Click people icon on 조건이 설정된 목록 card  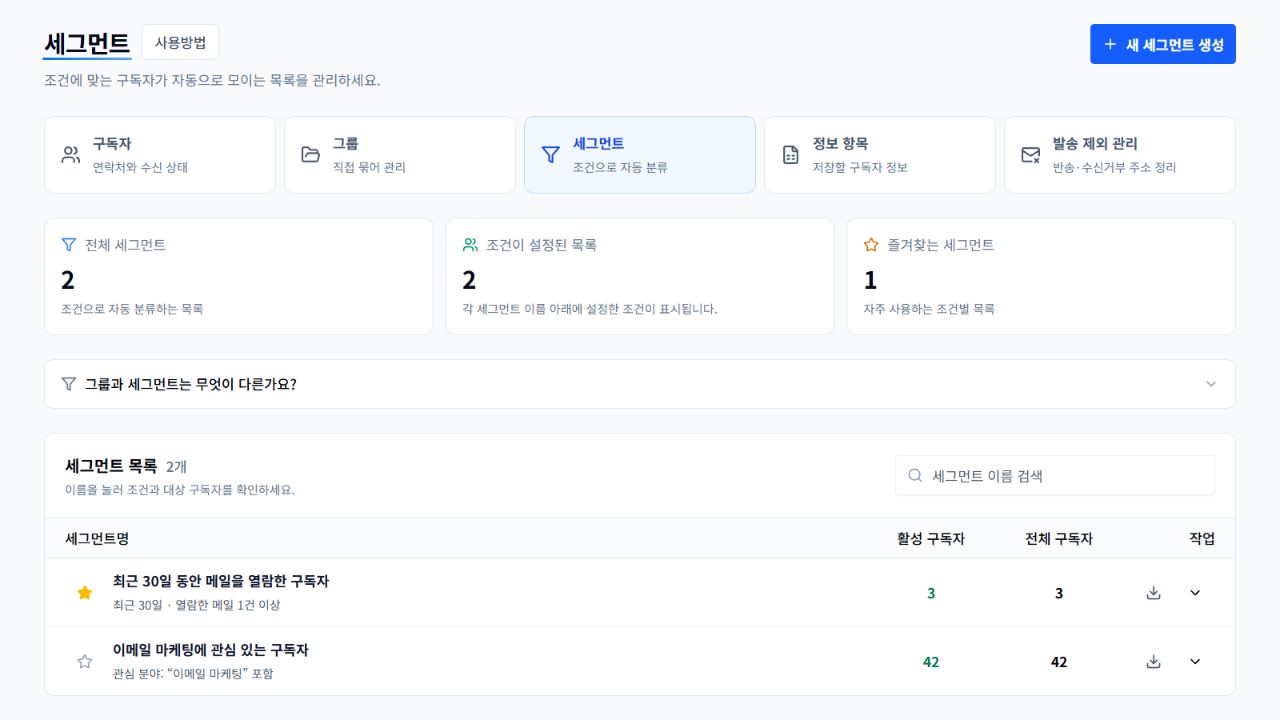470,244
